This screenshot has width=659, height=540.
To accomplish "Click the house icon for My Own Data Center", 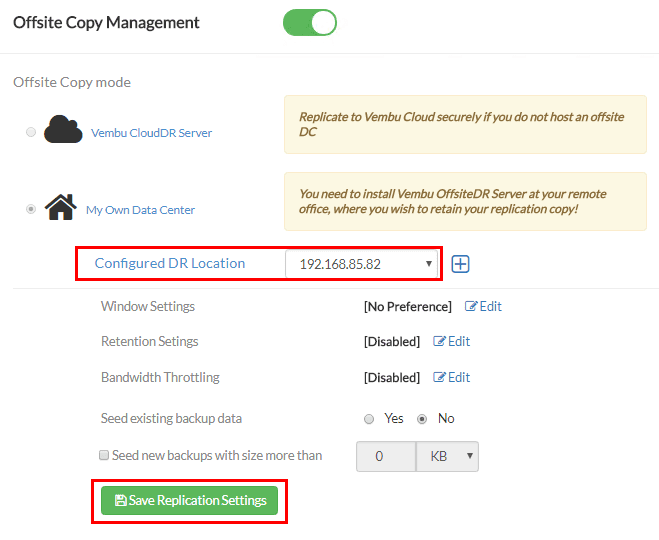I will pos(61,209).
